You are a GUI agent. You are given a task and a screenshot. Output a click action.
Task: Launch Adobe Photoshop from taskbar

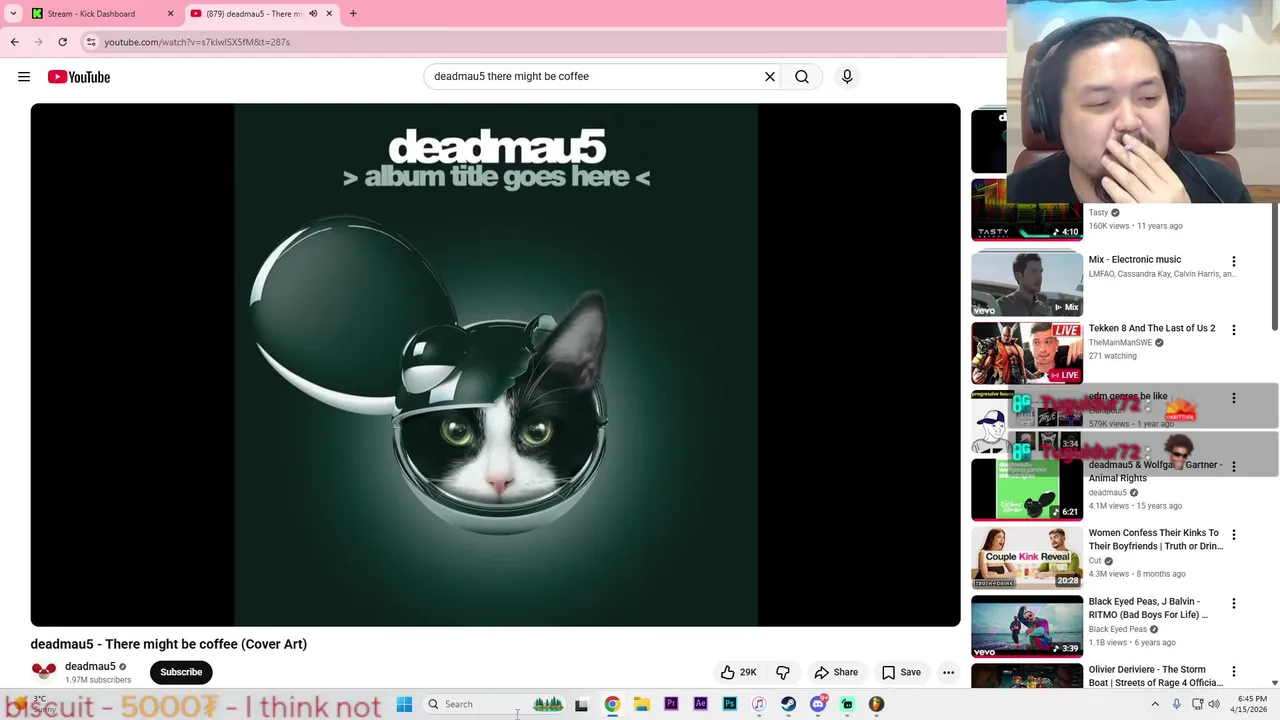click(x=730, y=704)
